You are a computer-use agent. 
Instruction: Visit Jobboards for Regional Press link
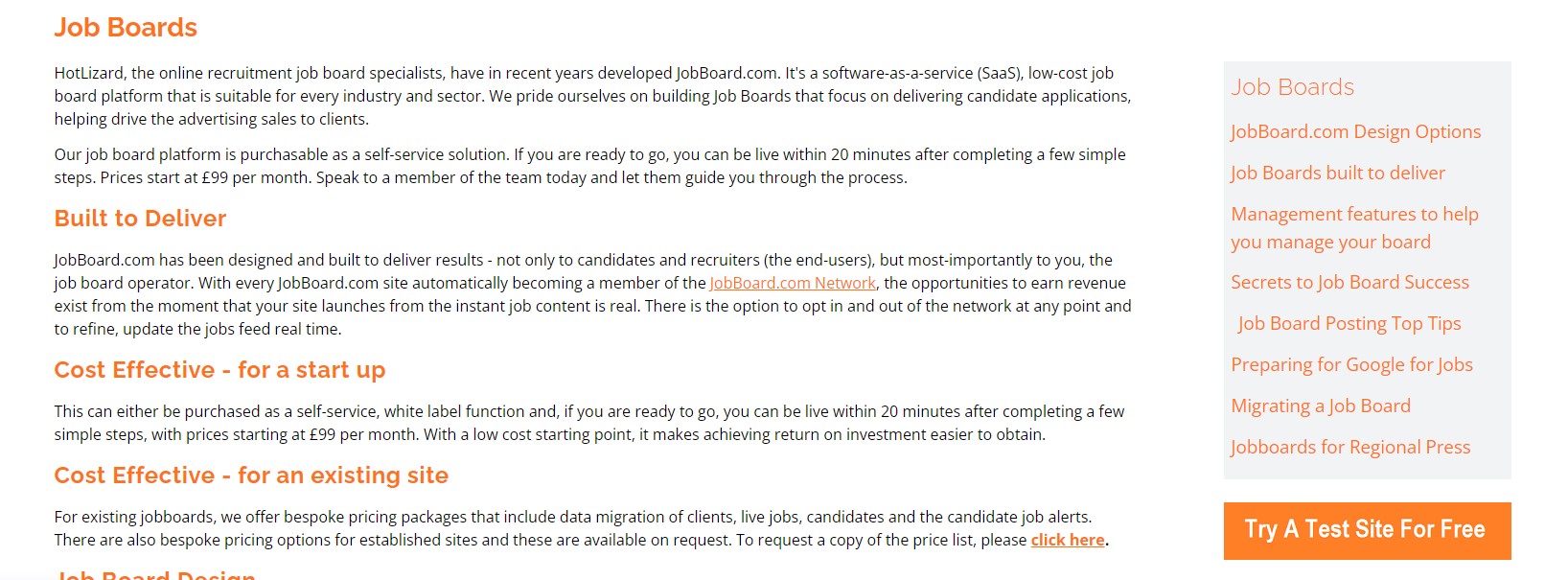(x=1349, y=448)
